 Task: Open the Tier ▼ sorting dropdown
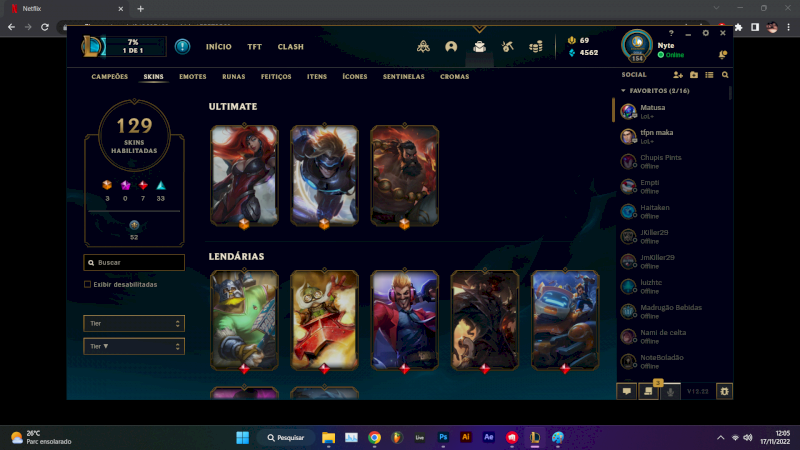[x=134, y=346]
